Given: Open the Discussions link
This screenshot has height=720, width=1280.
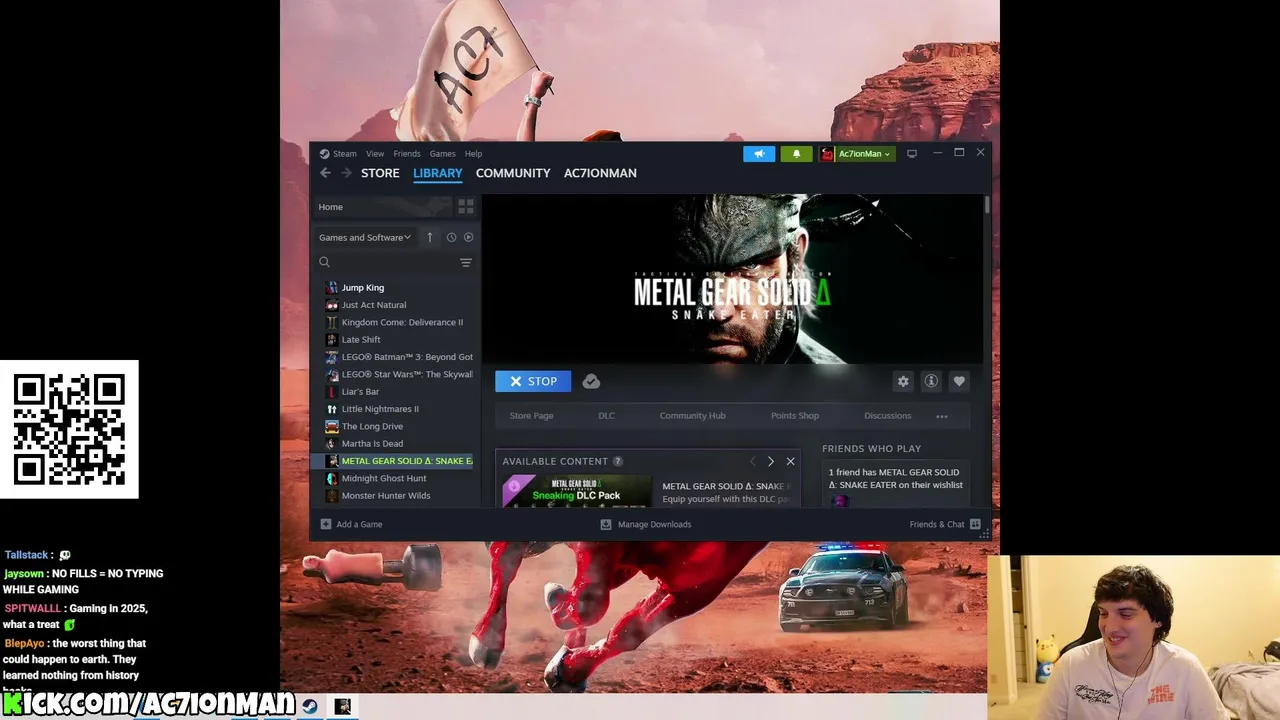Looking at the screenshot, I should pyautogui.click(x=888, y=416).
